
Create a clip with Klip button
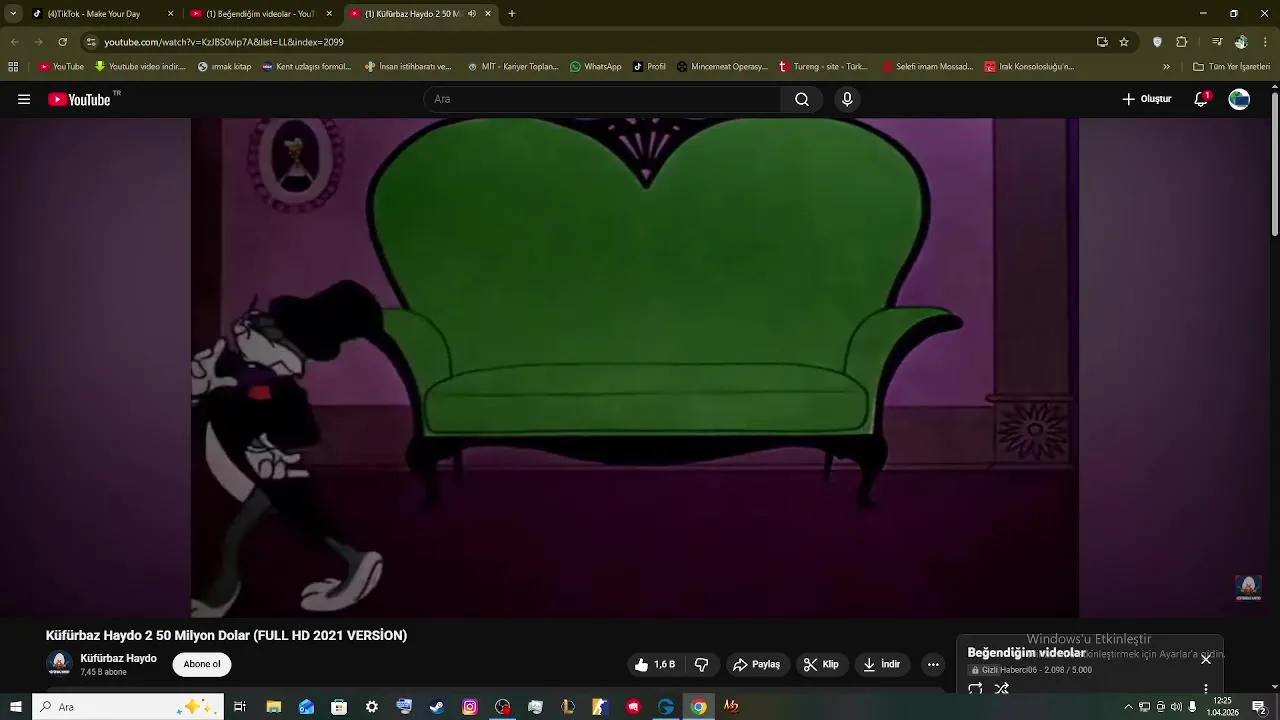point(821,664)
